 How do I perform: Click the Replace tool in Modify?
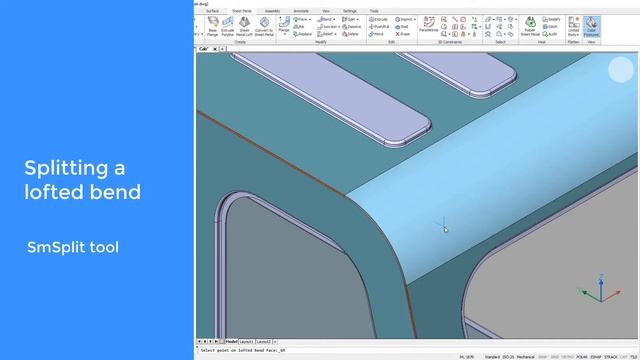[x=302, y=34]
